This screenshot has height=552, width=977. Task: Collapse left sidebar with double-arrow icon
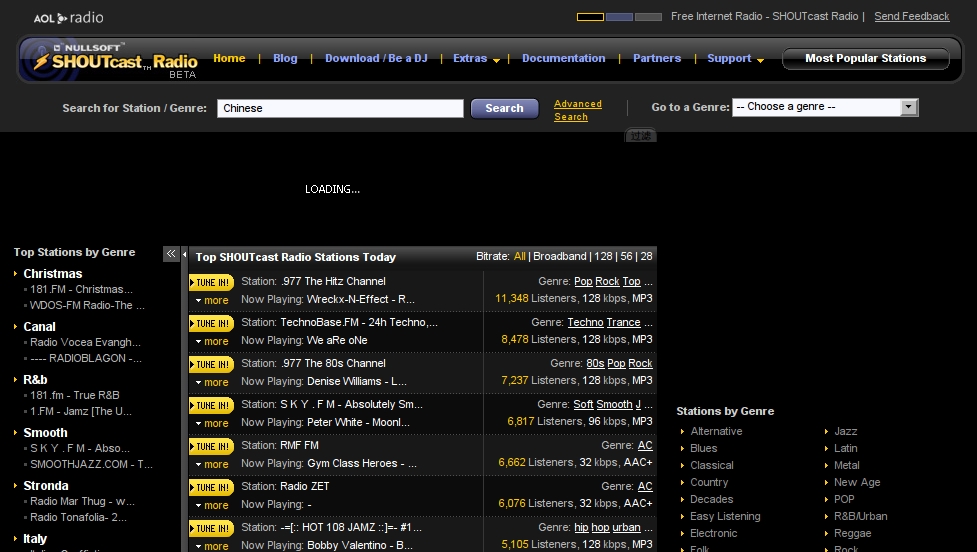point(171,254)
